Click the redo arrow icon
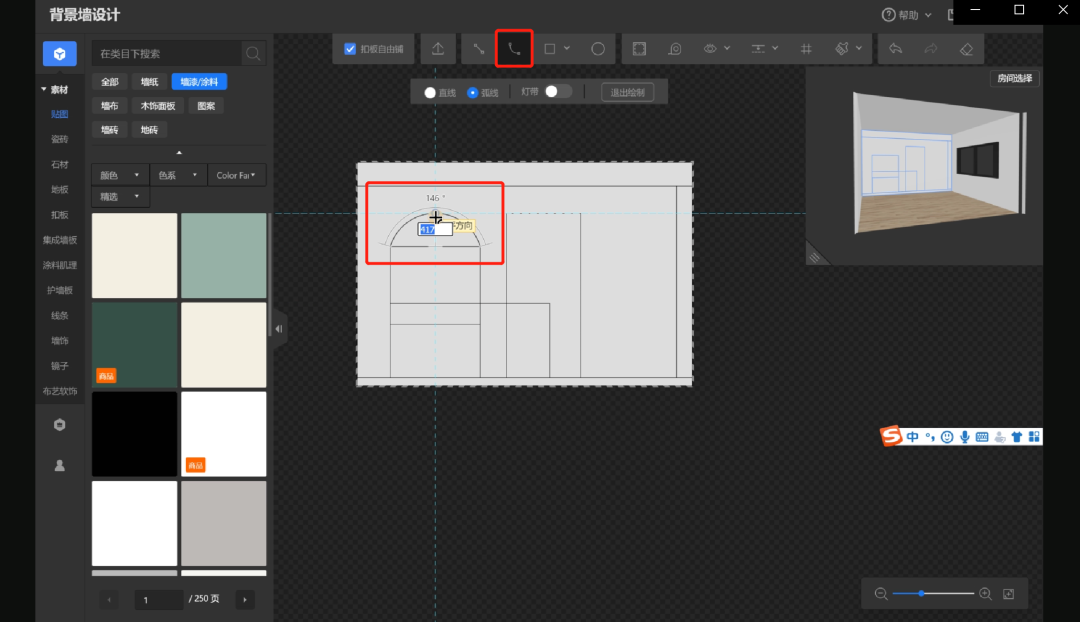1080x622 pixels. (931, 49)
